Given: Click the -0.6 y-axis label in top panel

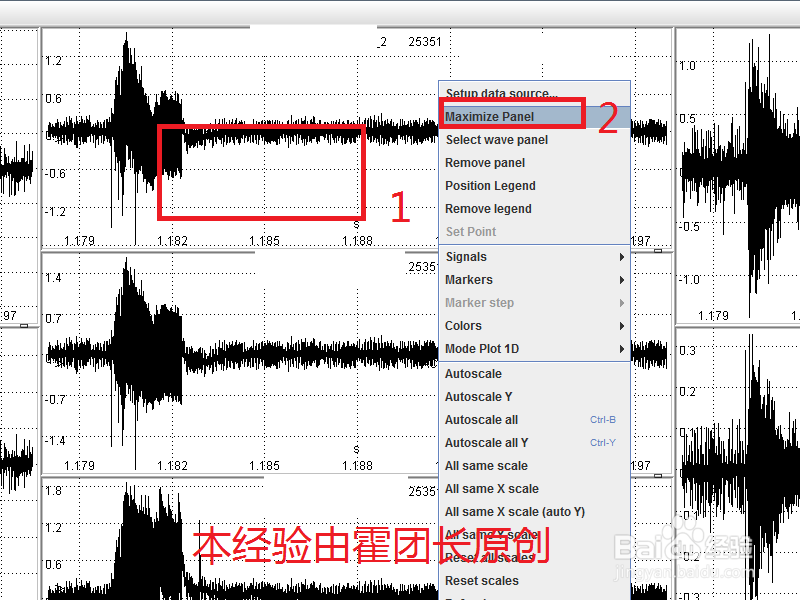Looking at the screenshot, I should (x=55, y=173).
